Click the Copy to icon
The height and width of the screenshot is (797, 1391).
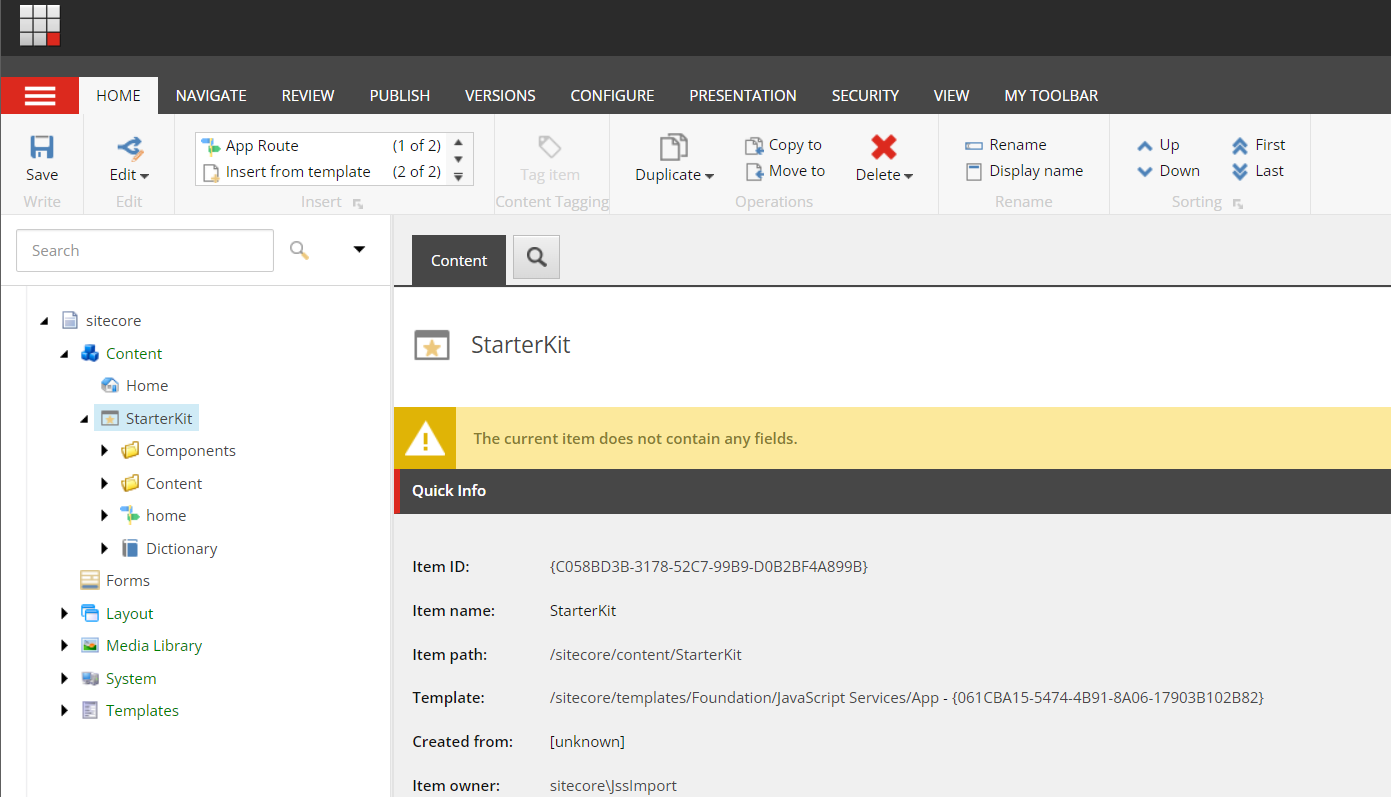pyautogui.click(x=754, y=145)
